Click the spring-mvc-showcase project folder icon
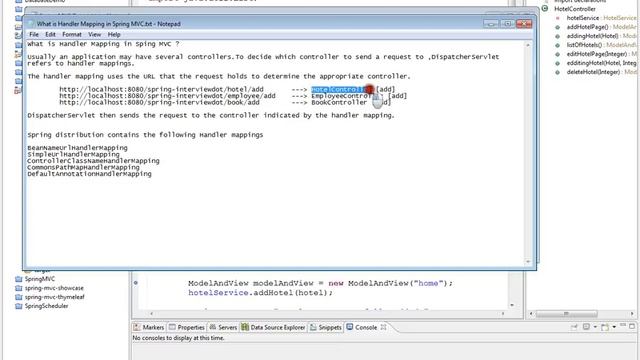This screenshot has width=640, height=360. 18,288
